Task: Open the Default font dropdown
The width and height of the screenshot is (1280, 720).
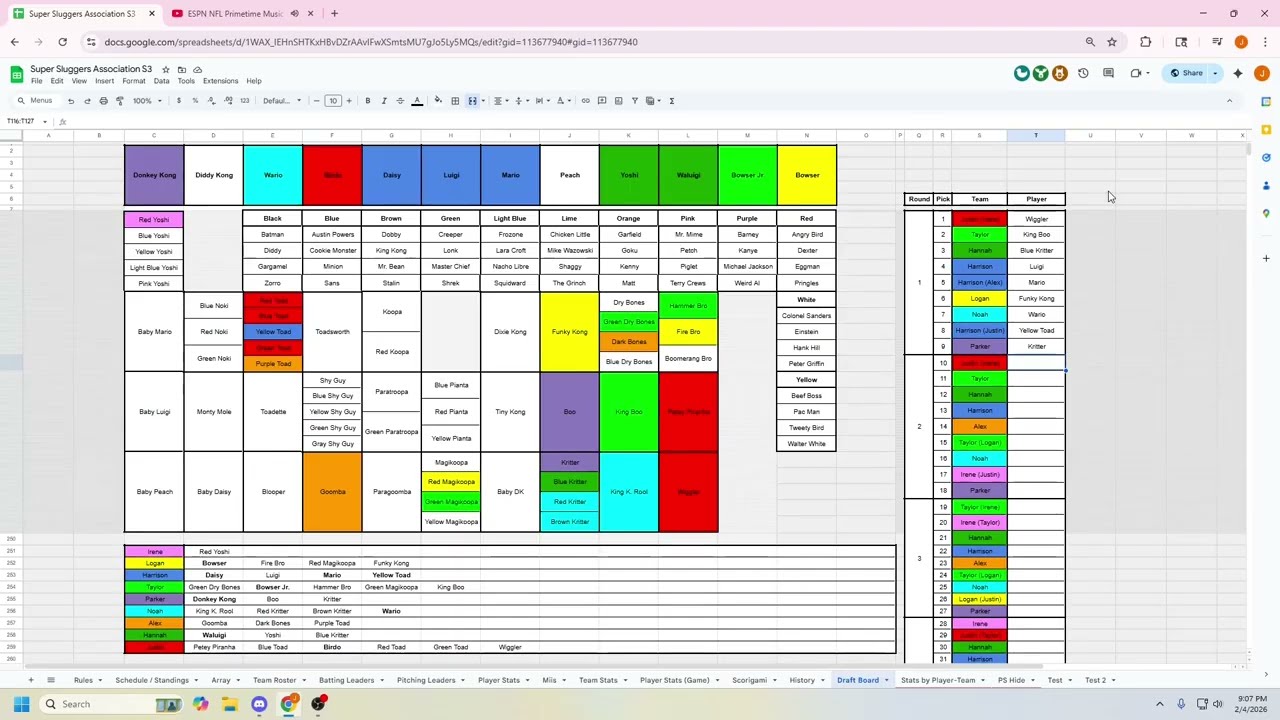Action: coord(282,101)
